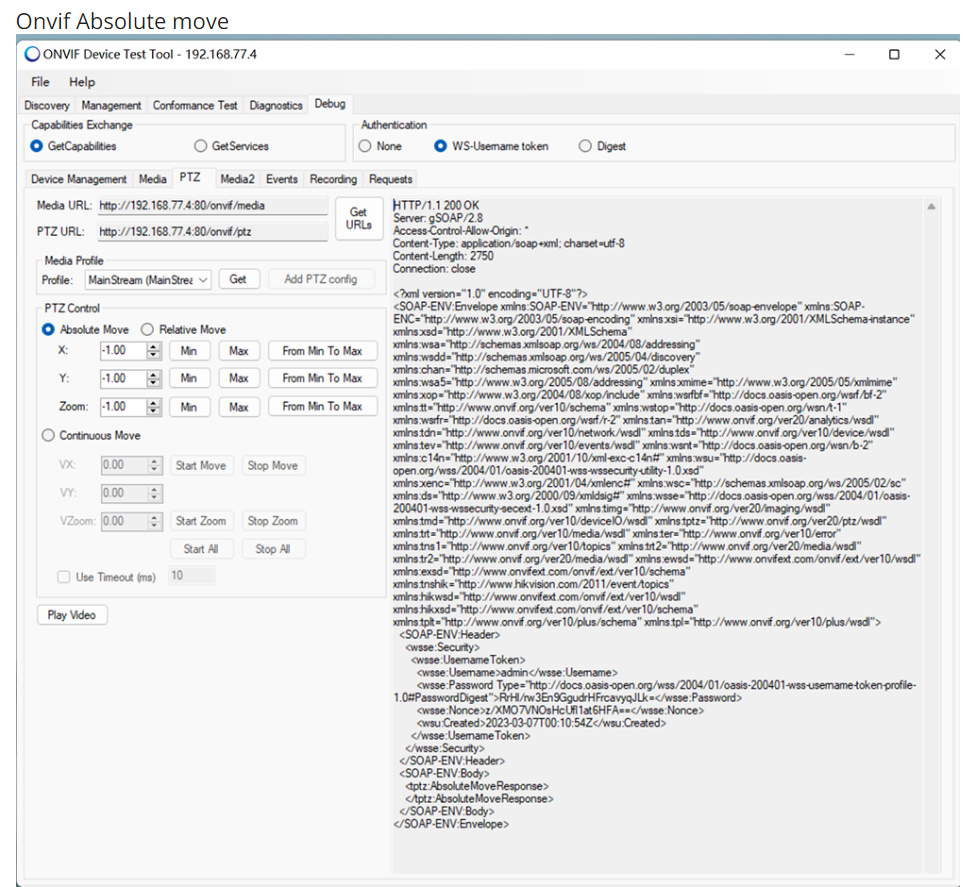Click From Min To Max for Zoom
Screen dimensions: 970x887
tap(322, 407)
